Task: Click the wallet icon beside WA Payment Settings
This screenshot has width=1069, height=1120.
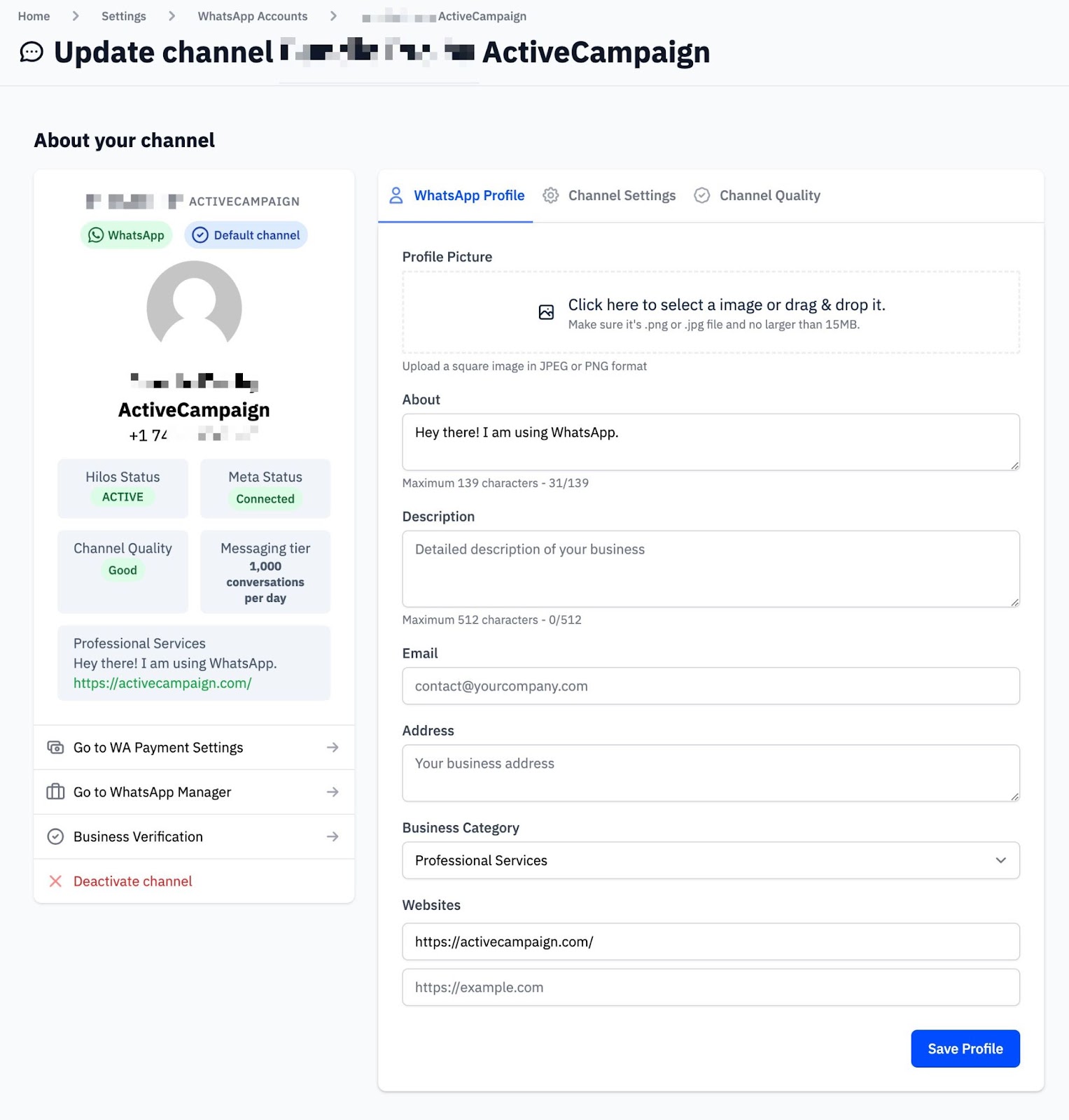Action: coord(55,747)
